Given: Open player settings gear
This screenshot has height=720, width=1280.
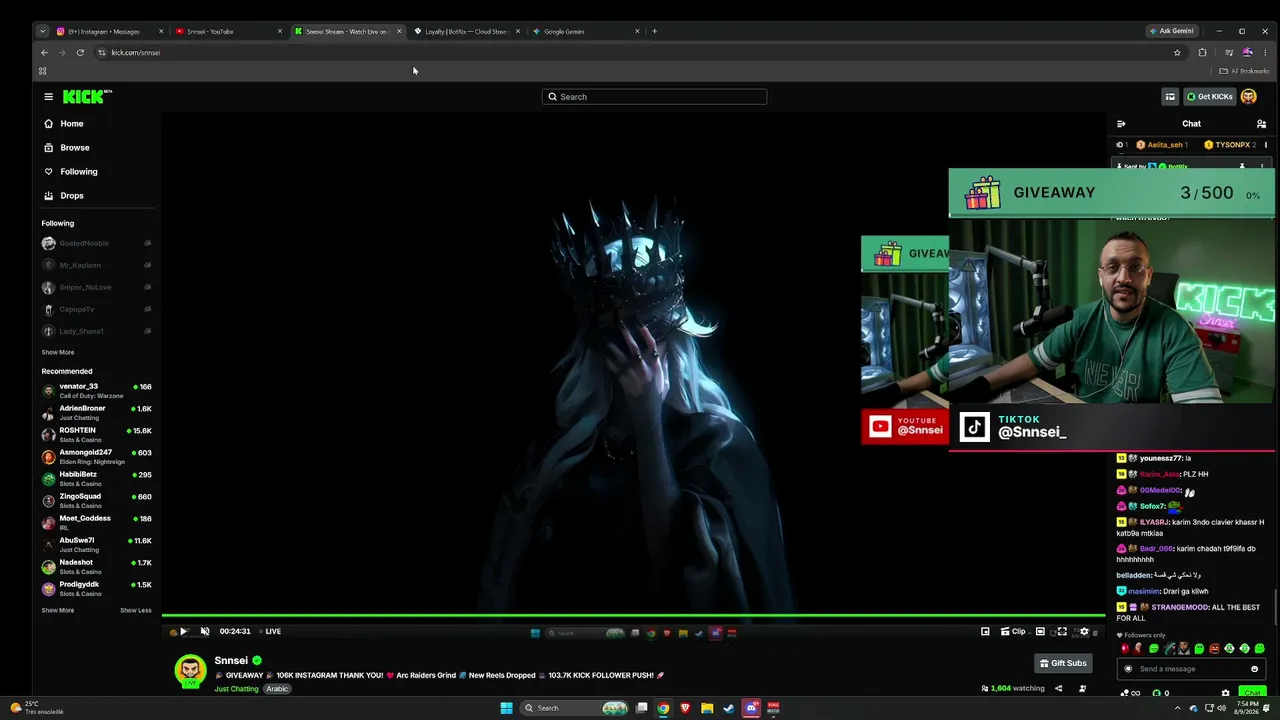Looking at the screenshot, I should coord(1084,632).
